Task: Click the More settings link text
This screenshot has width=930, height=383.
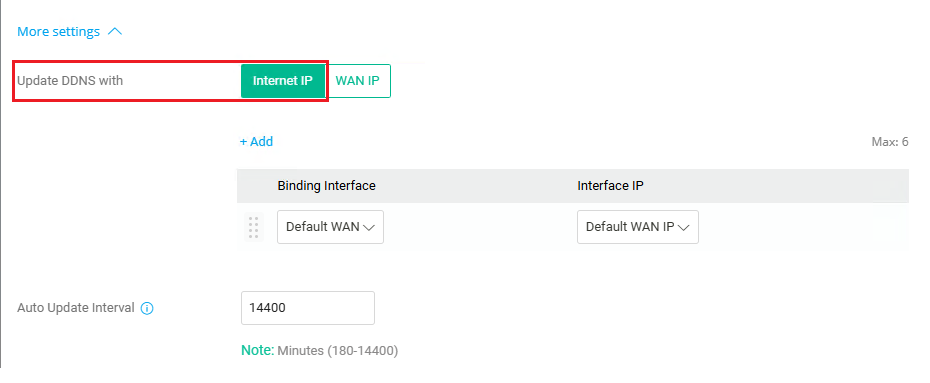Action: click(58, 31)
